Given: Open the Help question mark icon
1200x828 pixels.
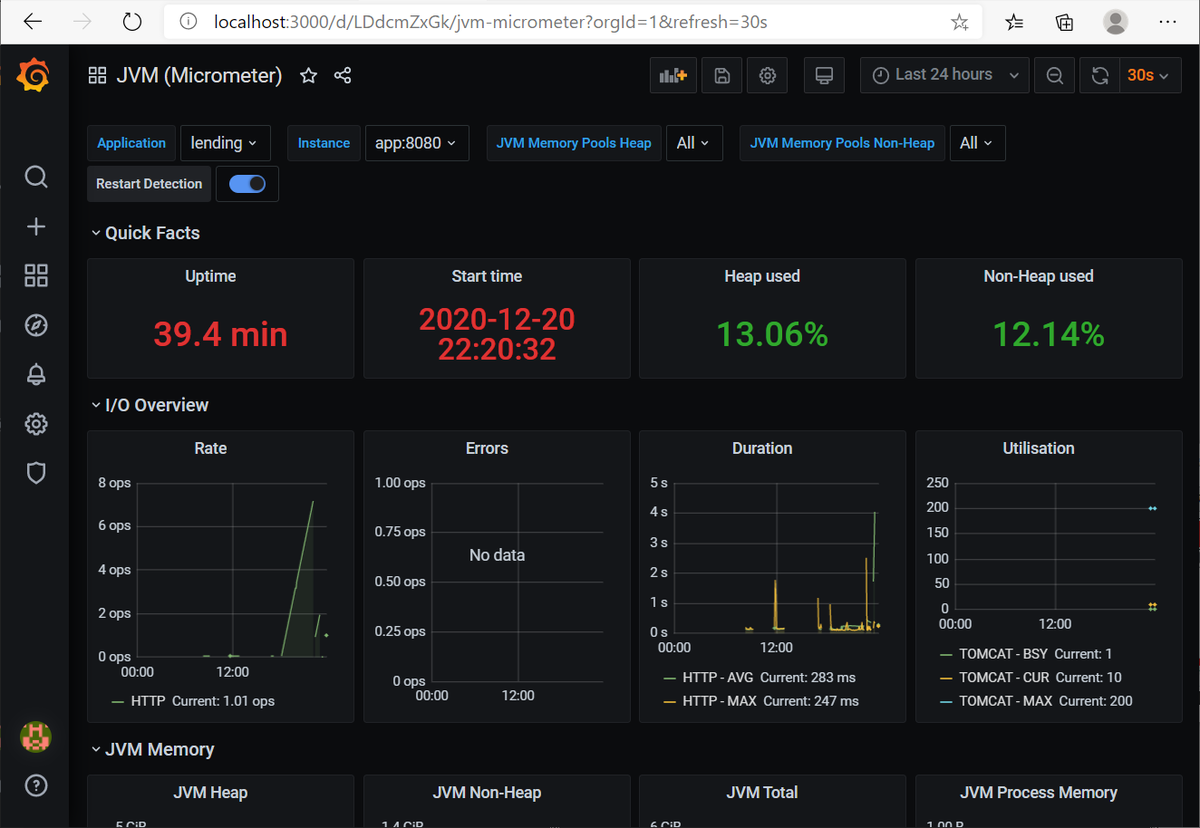Looking at the screenshot, I should 36,785.
